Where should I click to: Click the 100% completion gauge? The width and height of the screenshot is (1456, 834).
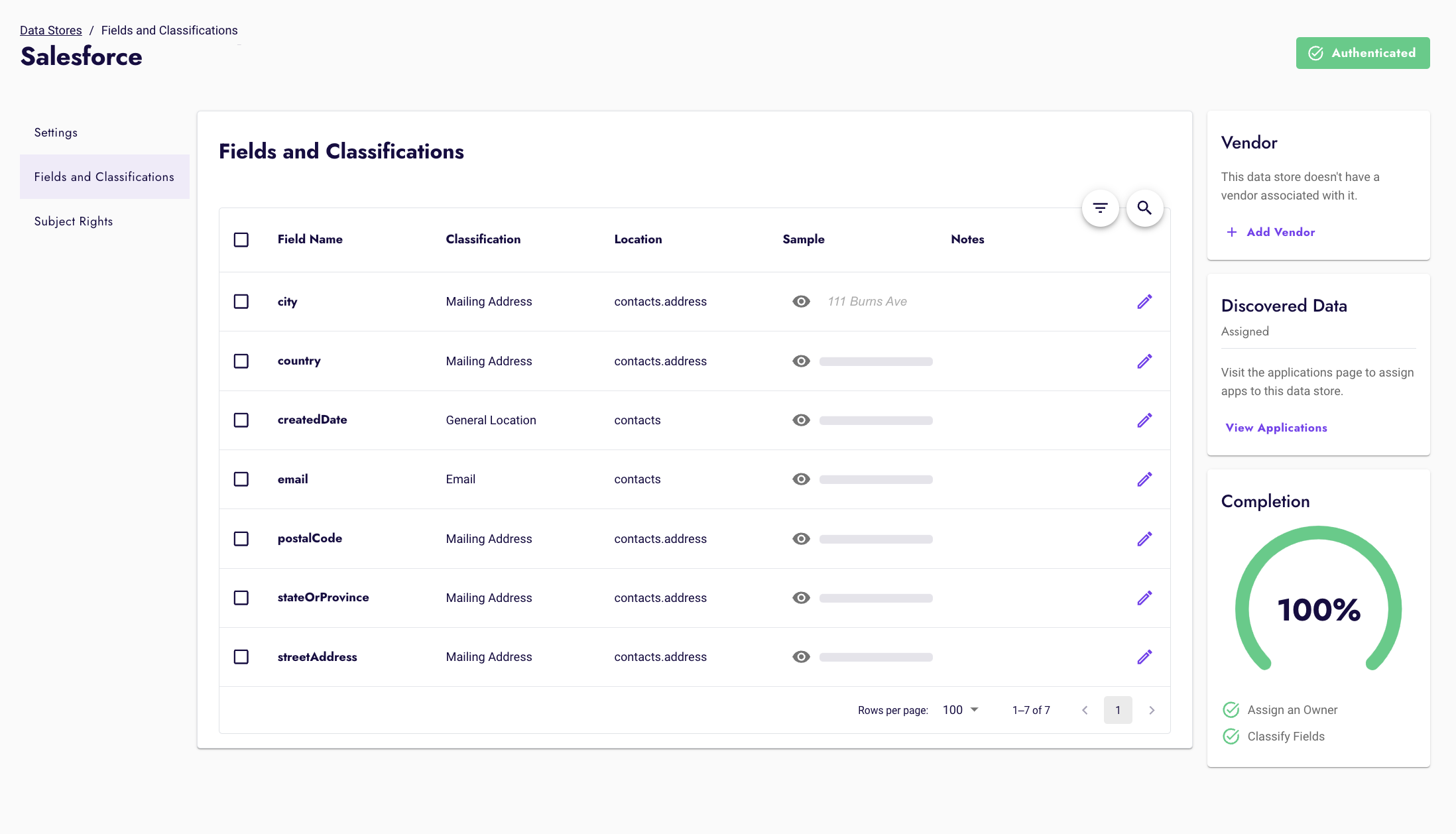coord(1319,599)
